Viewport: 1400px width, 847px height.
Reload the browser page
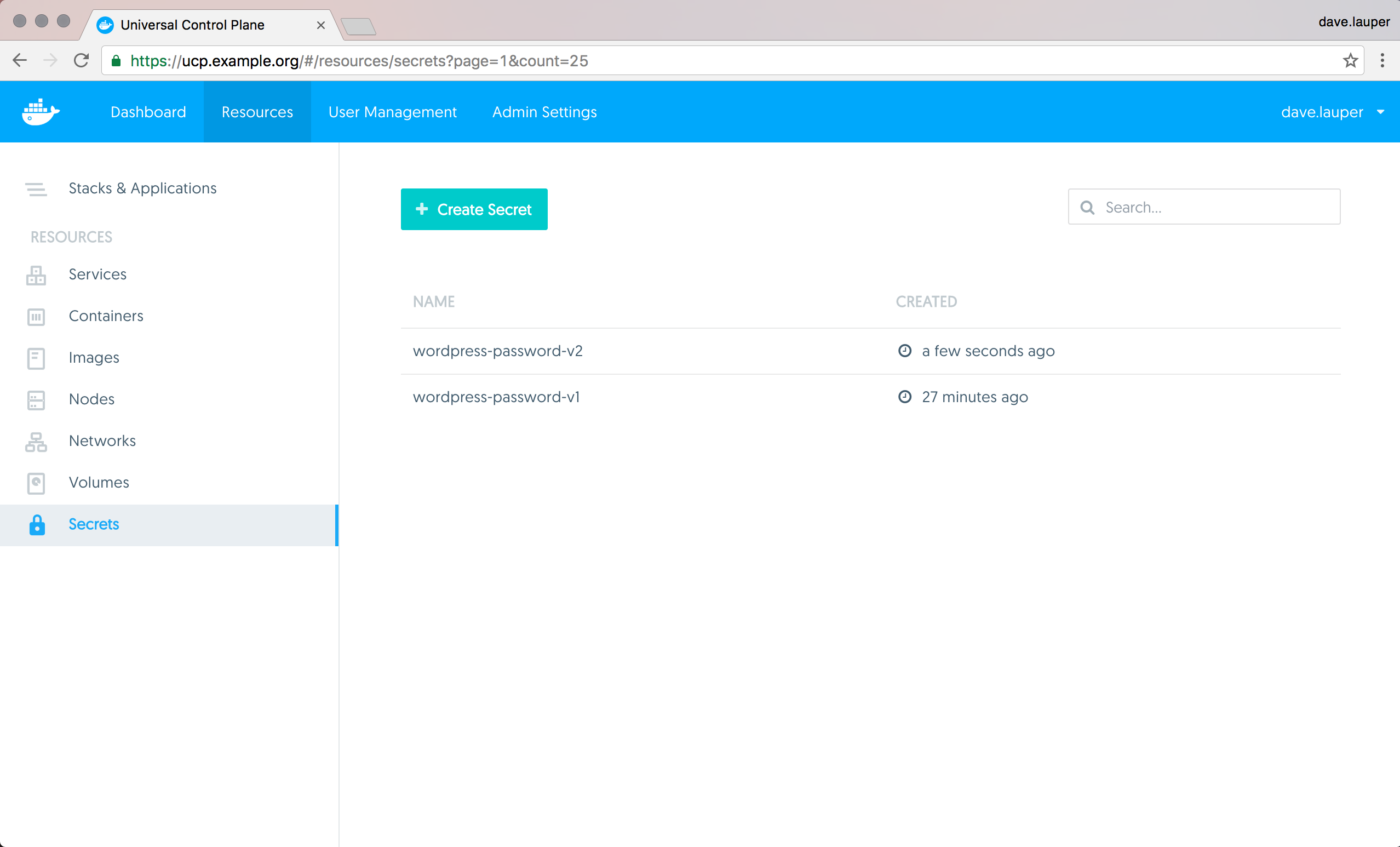coord(81,60)
